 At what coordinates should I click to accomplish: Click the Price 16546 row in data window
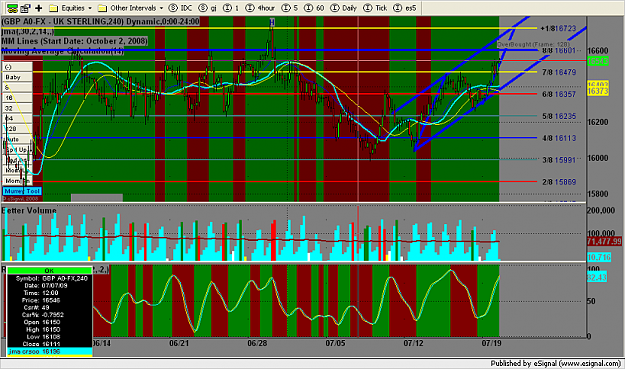[49, 300]
